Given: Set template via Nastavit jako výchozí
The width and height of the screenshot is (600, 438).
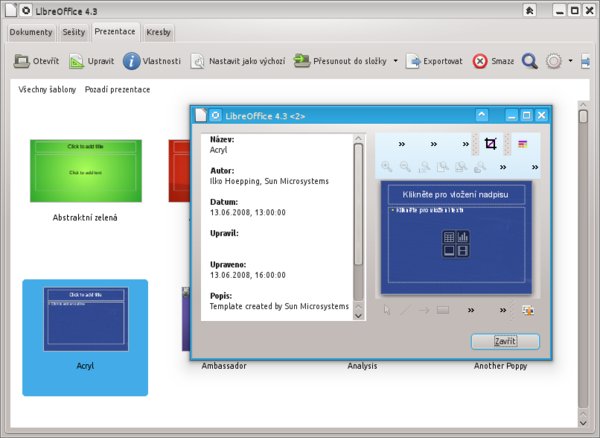Looking at the screenshot, I should 238,61.
